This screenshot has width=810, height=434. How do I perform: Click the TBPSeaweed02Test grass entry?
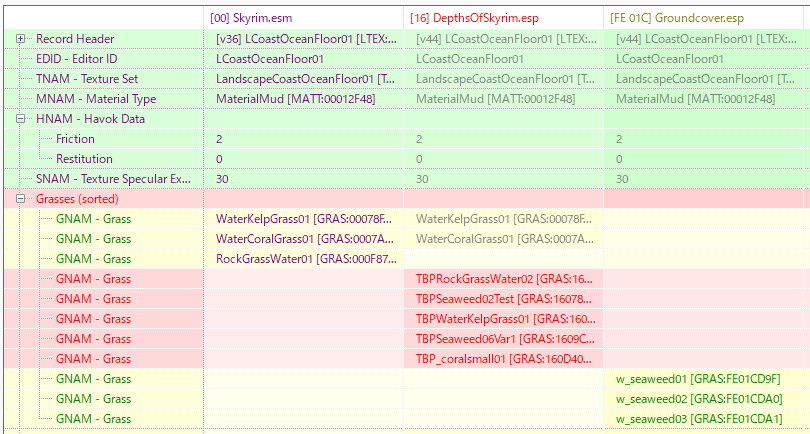click(x=504, y=299)
